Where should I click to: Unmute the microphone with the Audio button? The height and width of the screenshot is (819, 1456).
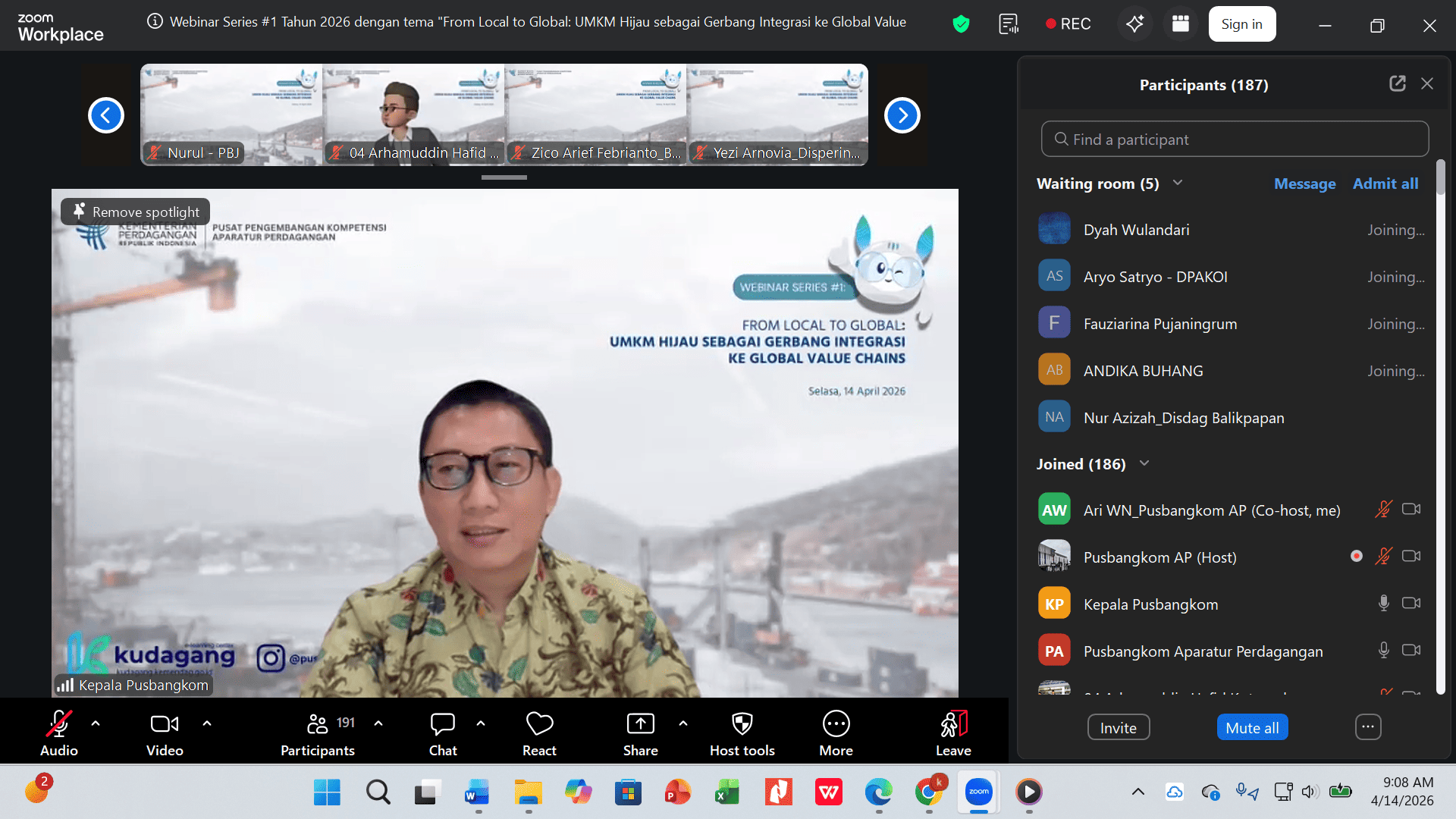tap(58, 724)
